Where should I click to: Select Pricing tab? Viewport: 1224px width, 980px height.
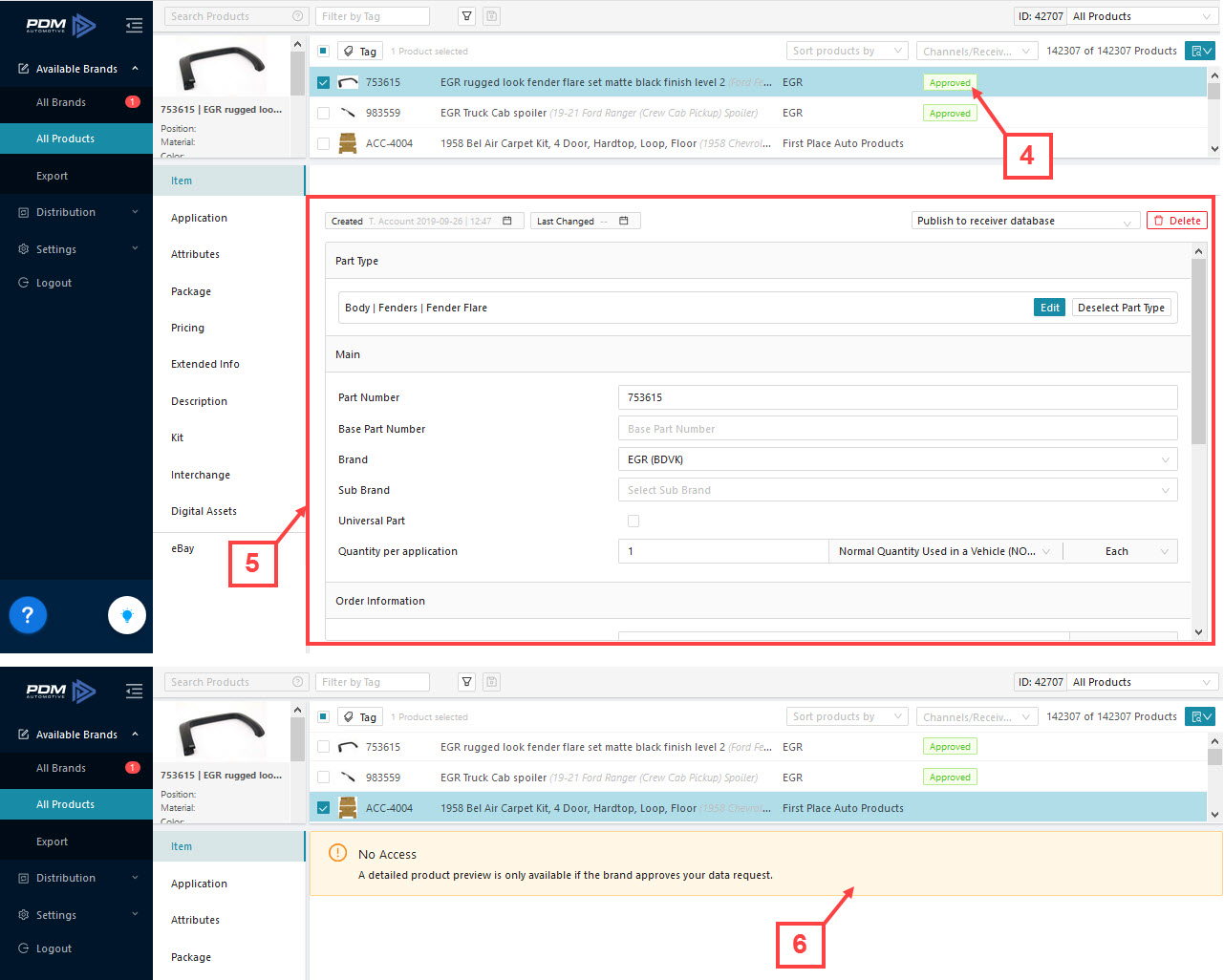(x=187, y=328)
